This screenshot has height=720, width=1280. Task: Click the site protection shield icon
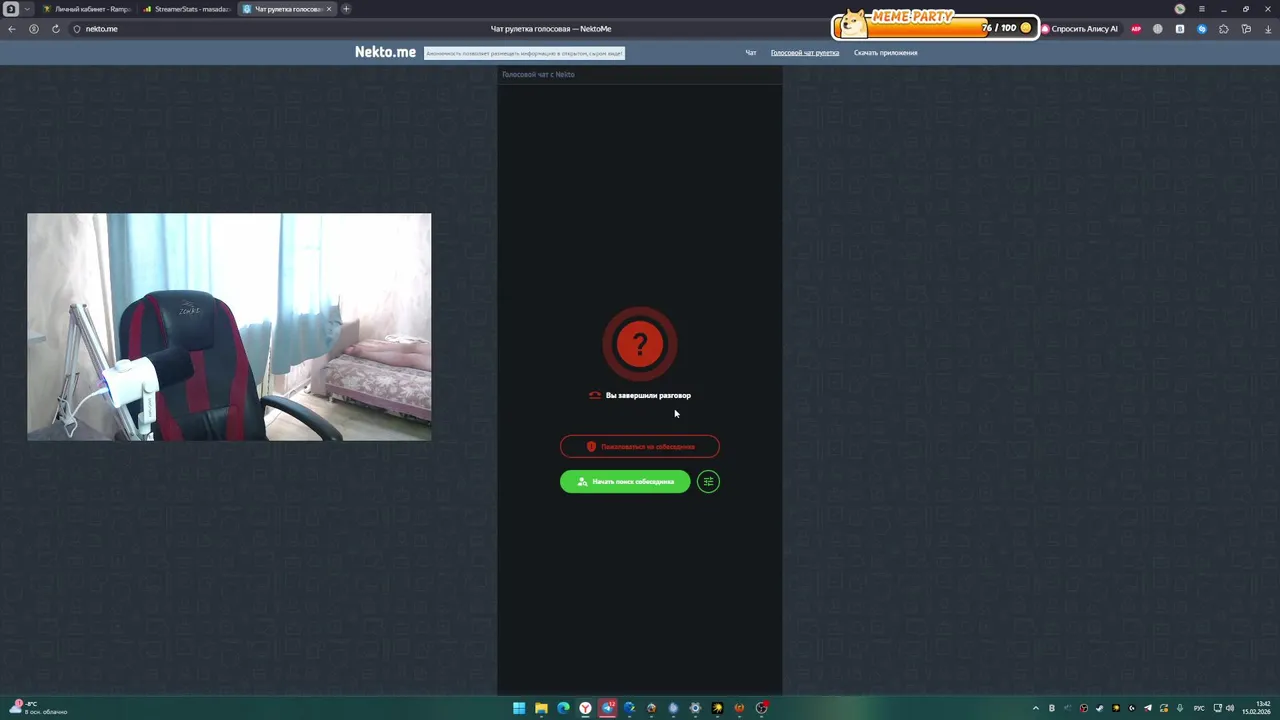click(77, 29)
